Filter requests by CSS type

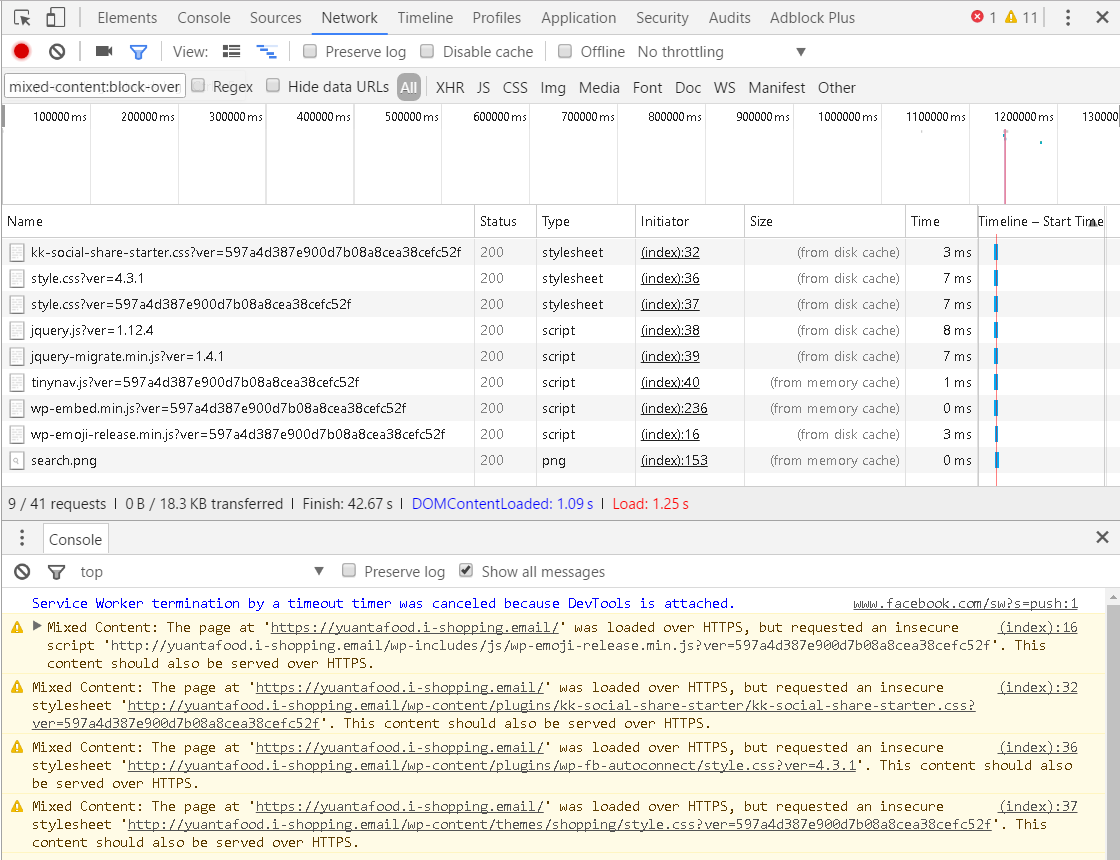[515, 87]
